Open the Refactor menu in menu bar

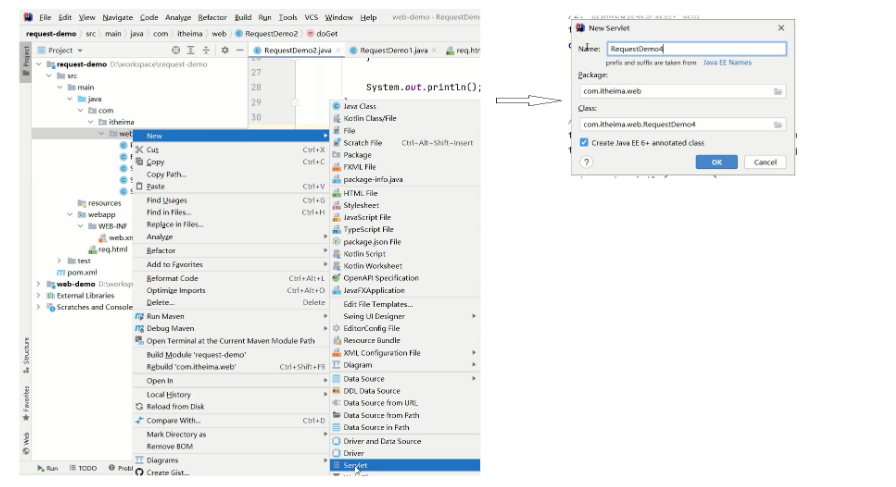[212, 17]
